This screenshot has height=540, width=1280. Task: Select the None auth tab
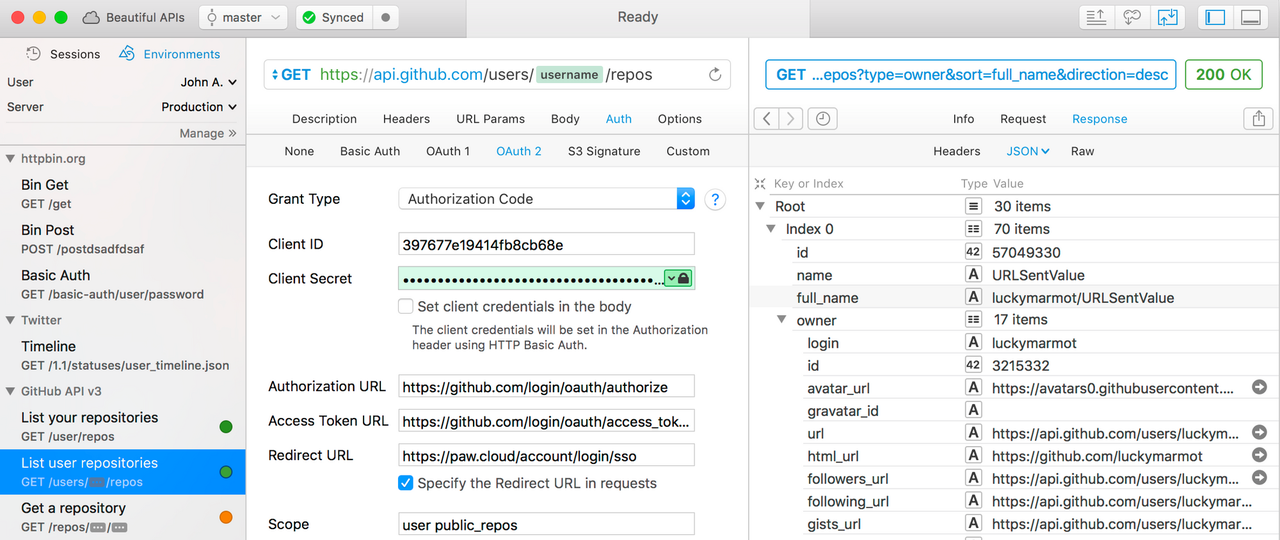click(x=299, y=151)
